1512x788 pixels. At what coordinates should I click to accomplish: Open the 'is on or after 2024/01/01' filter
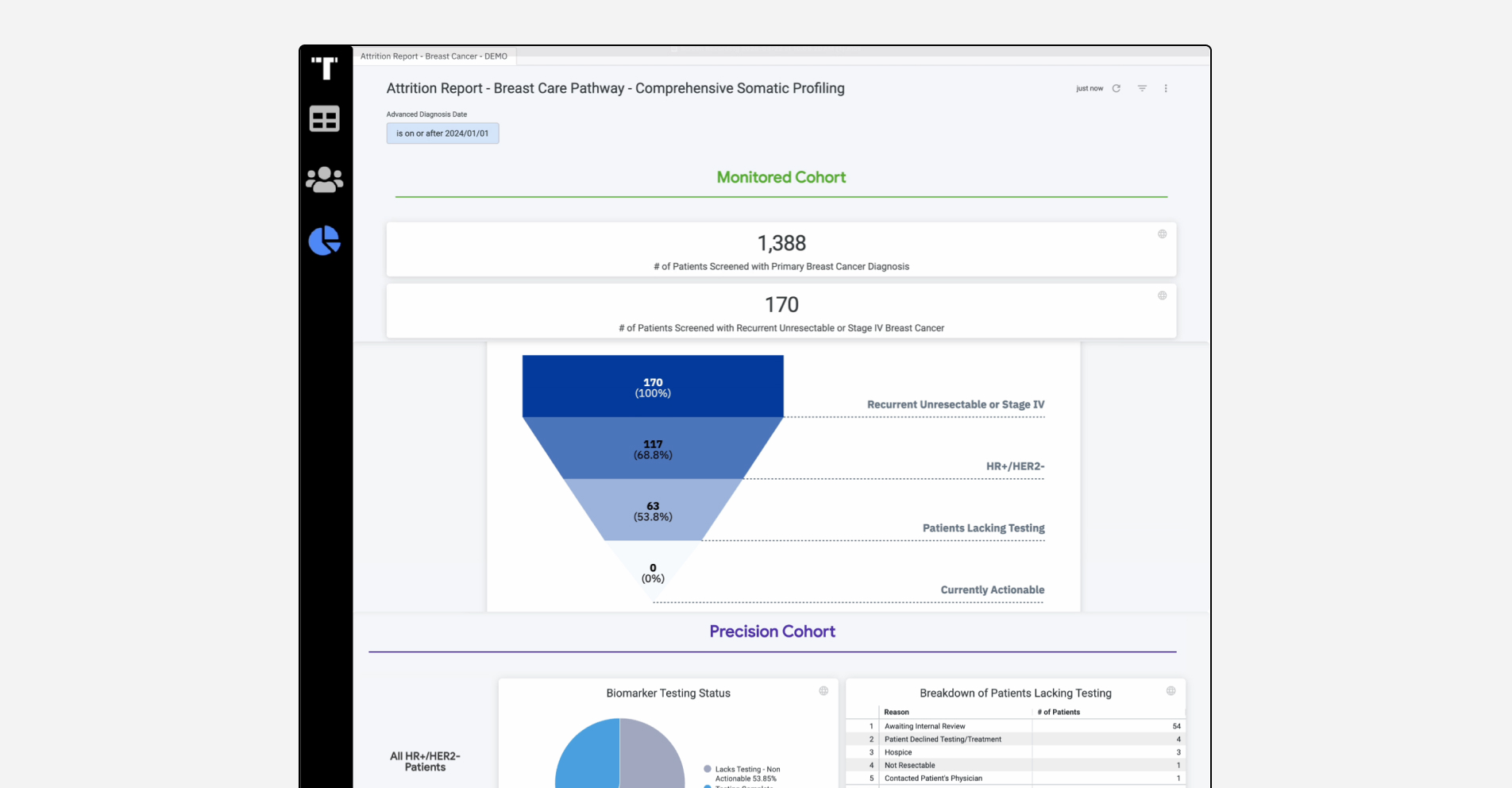(442, 133)
